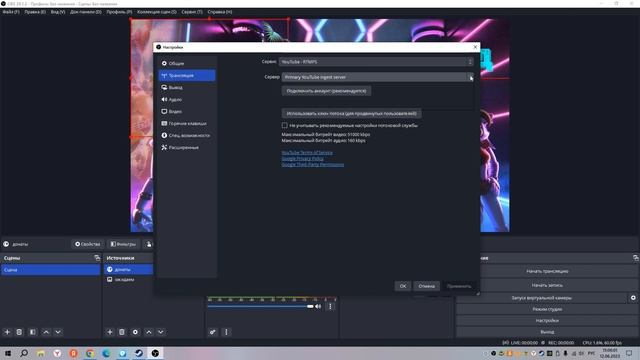Open Microsoft Edge from the taskbar
The image size is (640, 360).
[x=106, y=353]
